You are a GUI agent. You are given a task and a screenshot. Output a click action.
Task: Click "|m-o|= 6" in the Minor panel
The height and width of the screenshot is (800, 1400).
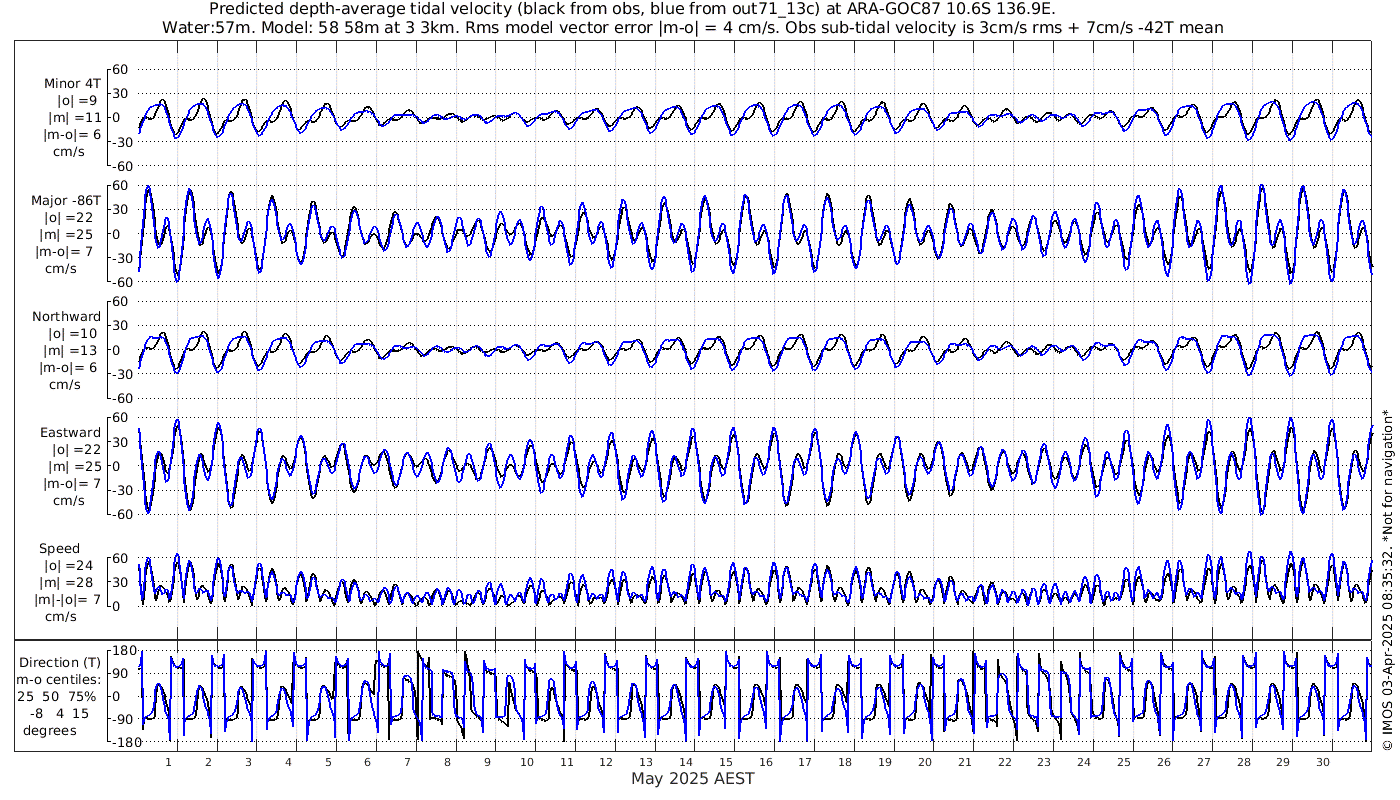(x=70, y=135)
